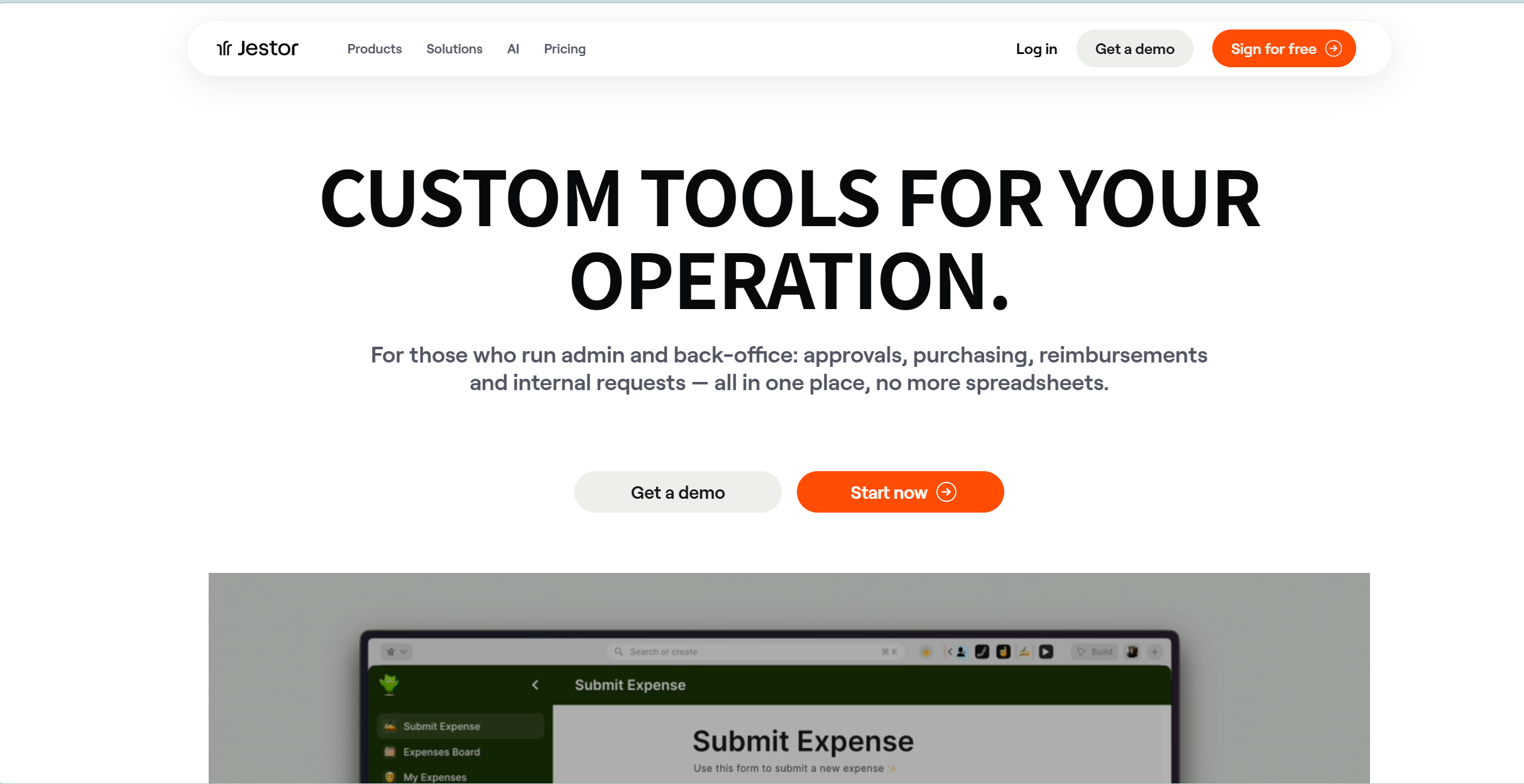
Task: Click the subtitle starting 'For those who run admin'
Action: point(789,369)
